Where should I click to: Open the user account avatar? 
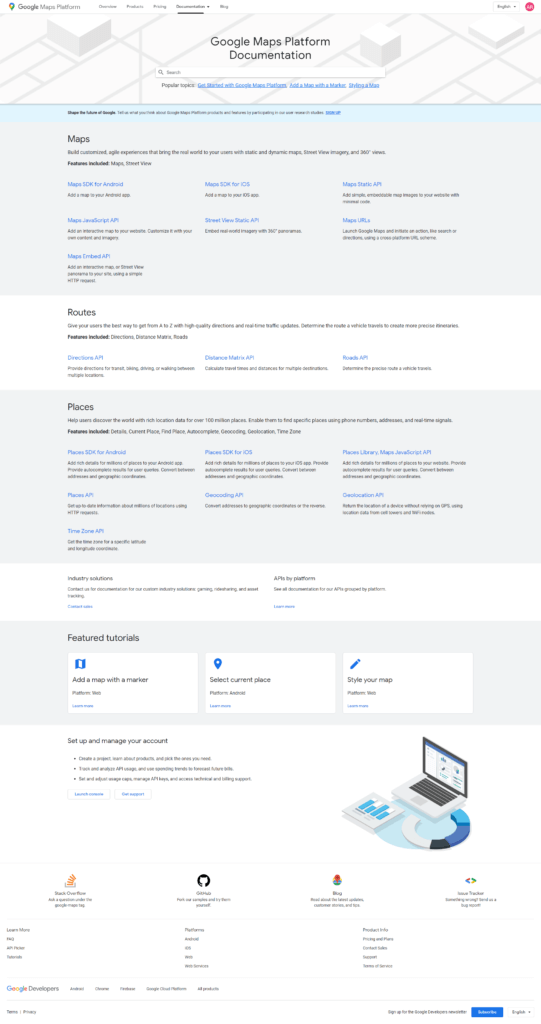pos(529,7)
